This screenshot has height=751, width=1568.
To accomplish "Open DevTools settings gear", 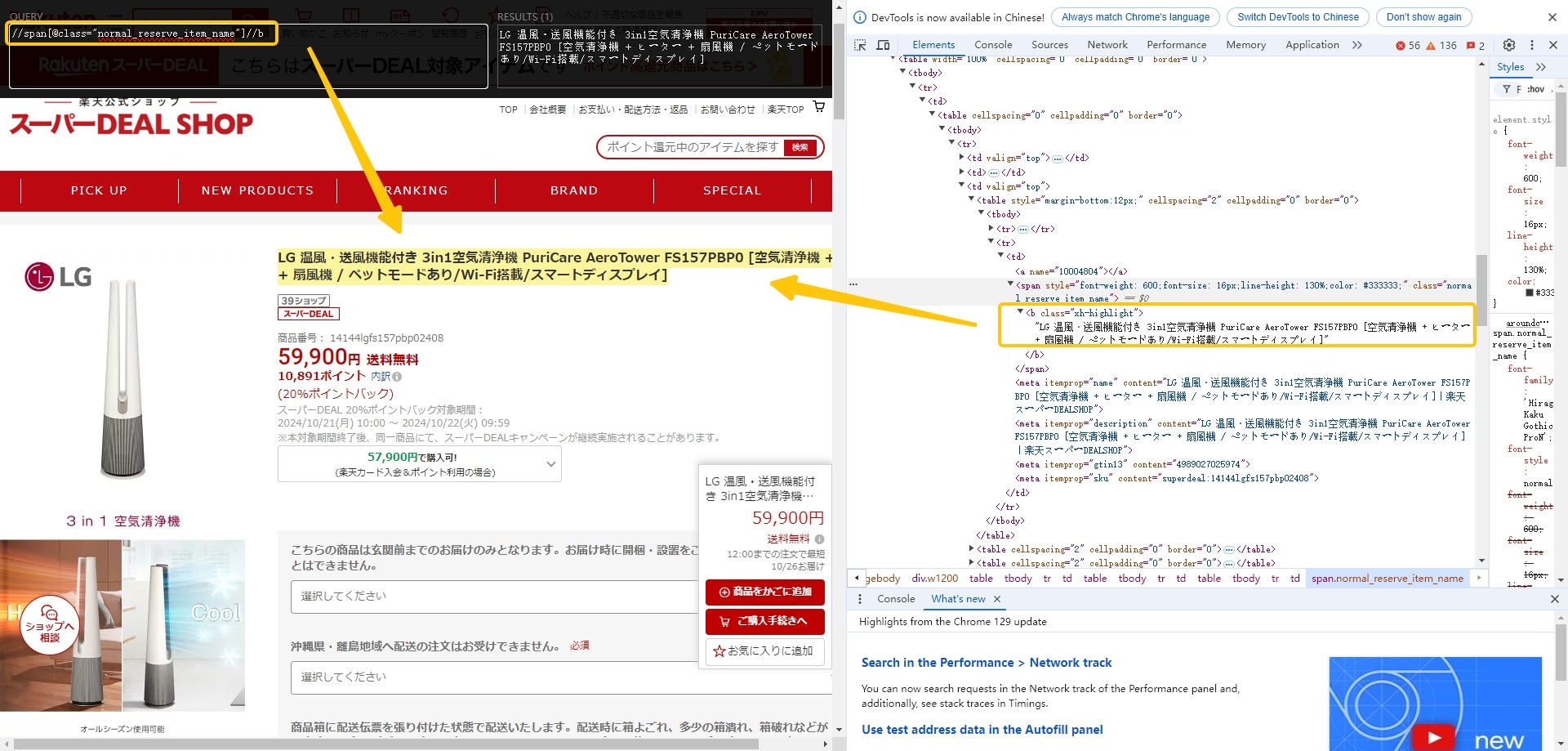I will (1509, 45).
